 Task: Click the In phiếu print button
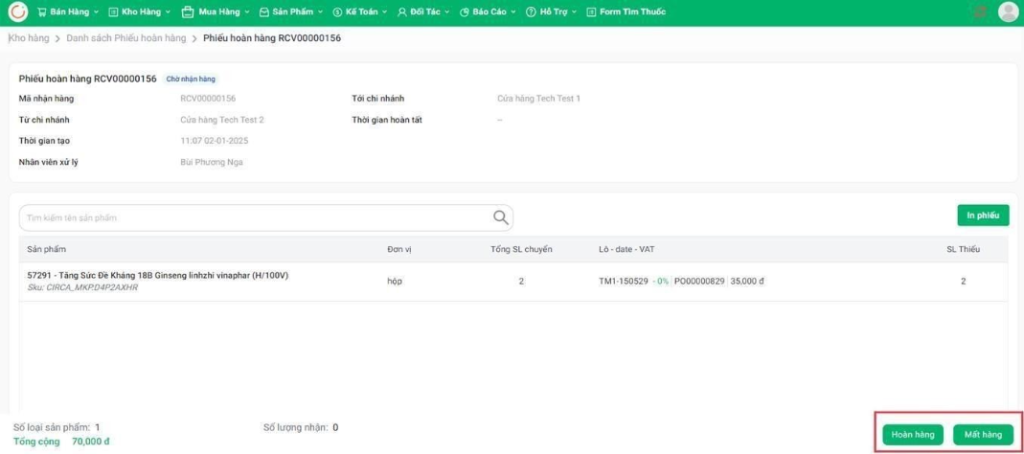pyautogui.click(x=982, y=215)
